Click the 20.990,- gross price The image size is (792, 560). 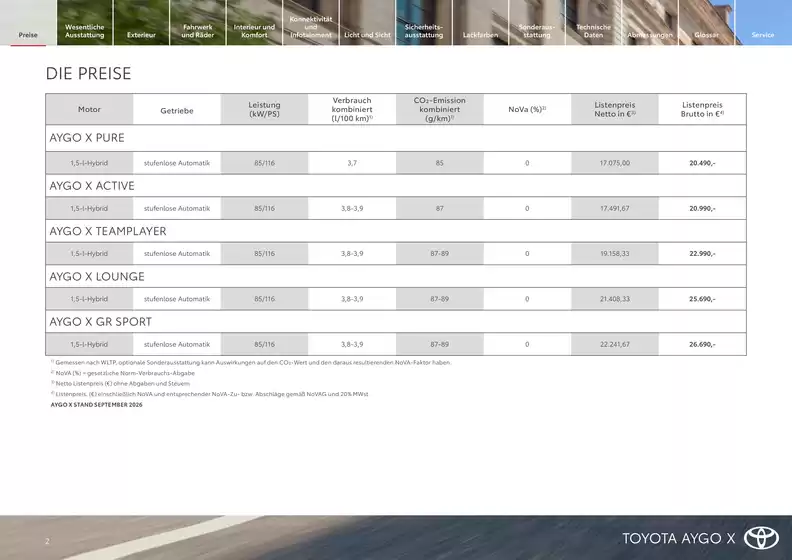coord(702,208)
